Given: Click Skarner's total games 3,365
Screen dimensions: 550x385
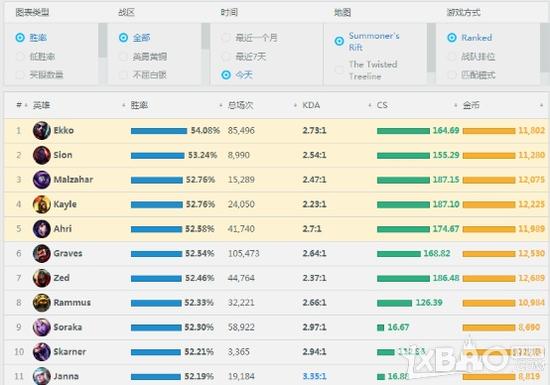Looking at the screenshot, I should coord(239,351).
